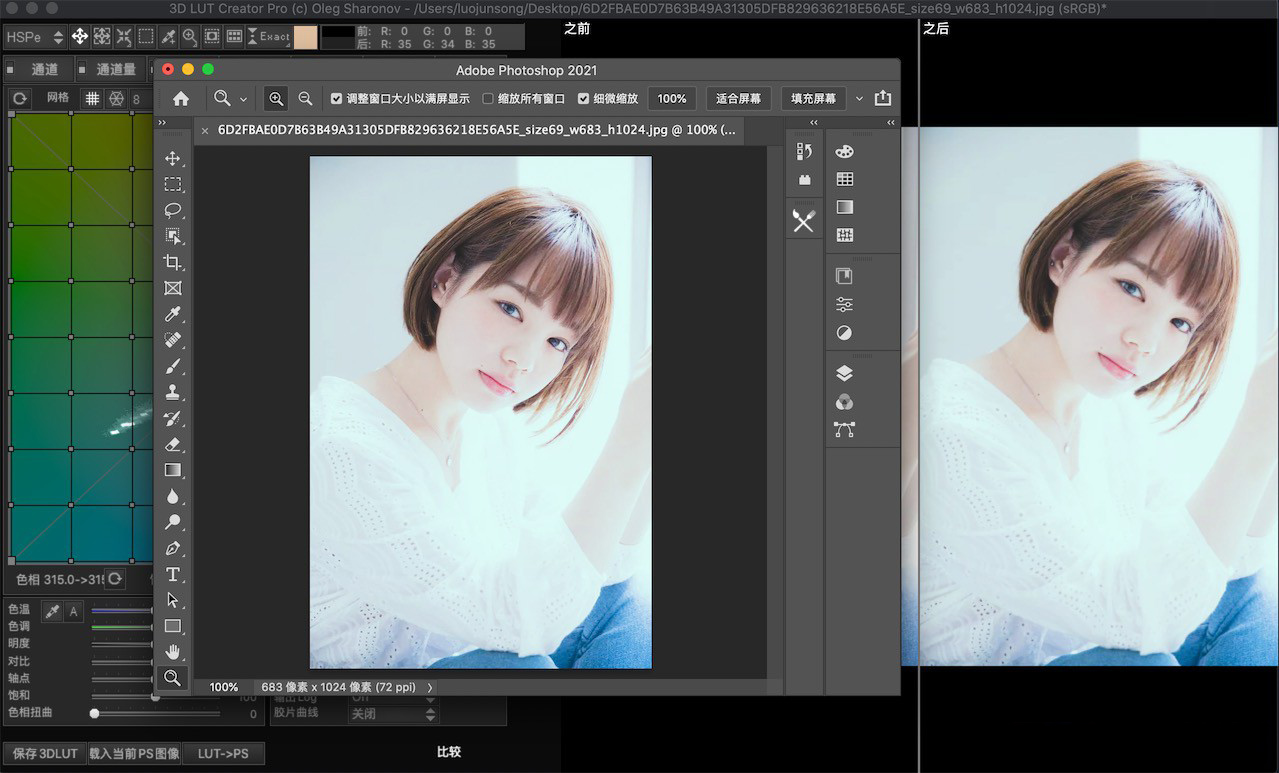Expand the Photoshop toolbar double-arrow
Screen dimensions: 1279x773
coord(162,123)
